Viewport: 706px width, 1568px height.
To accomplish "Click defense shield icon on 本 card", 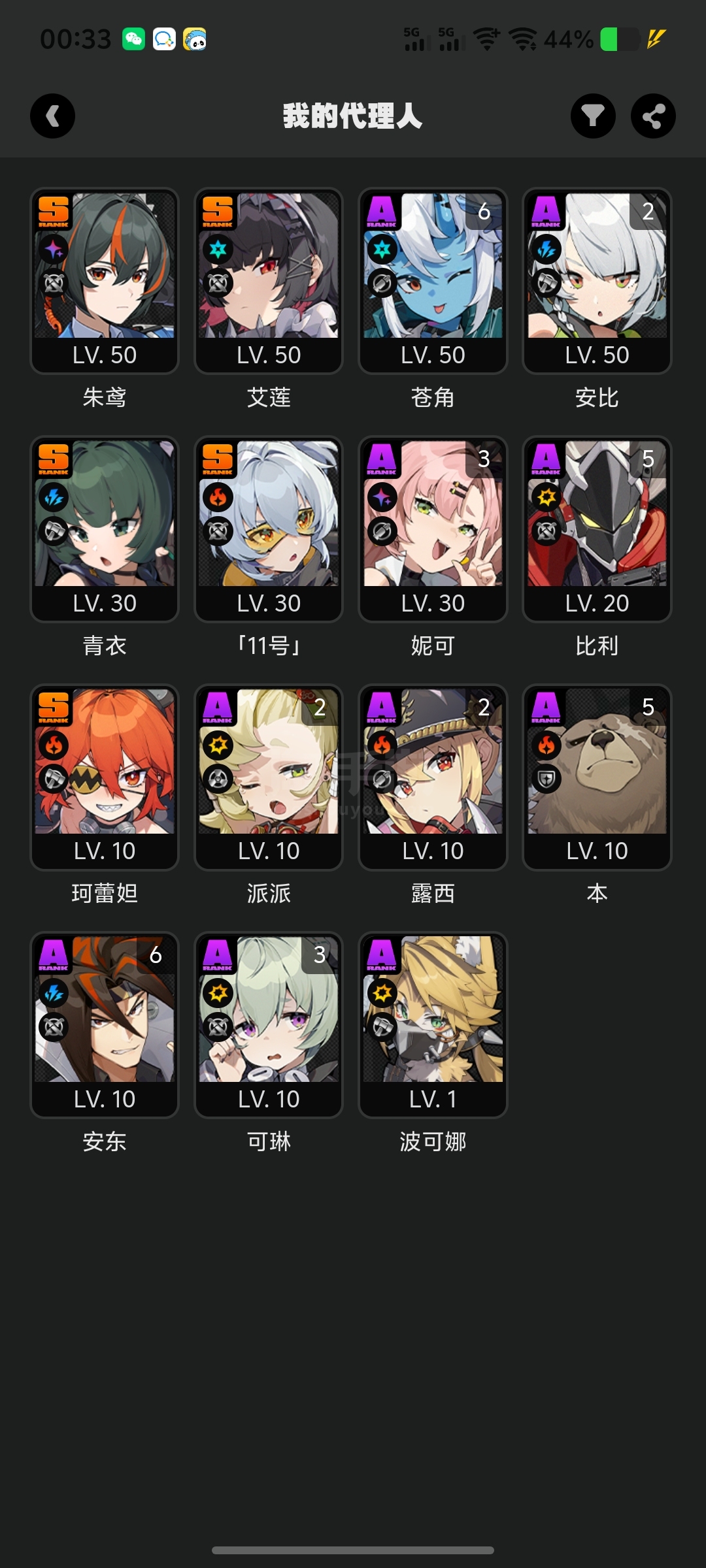I will point(546,779).
